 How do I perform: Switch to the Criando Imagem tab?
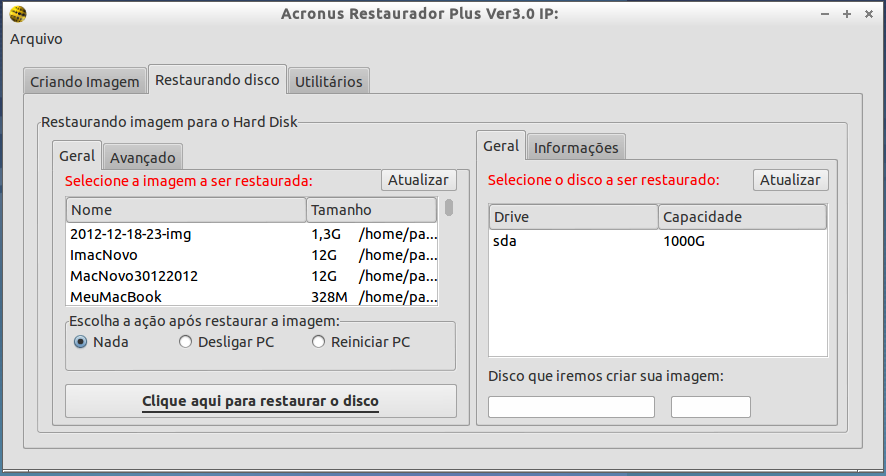click(x=85, y=81)
